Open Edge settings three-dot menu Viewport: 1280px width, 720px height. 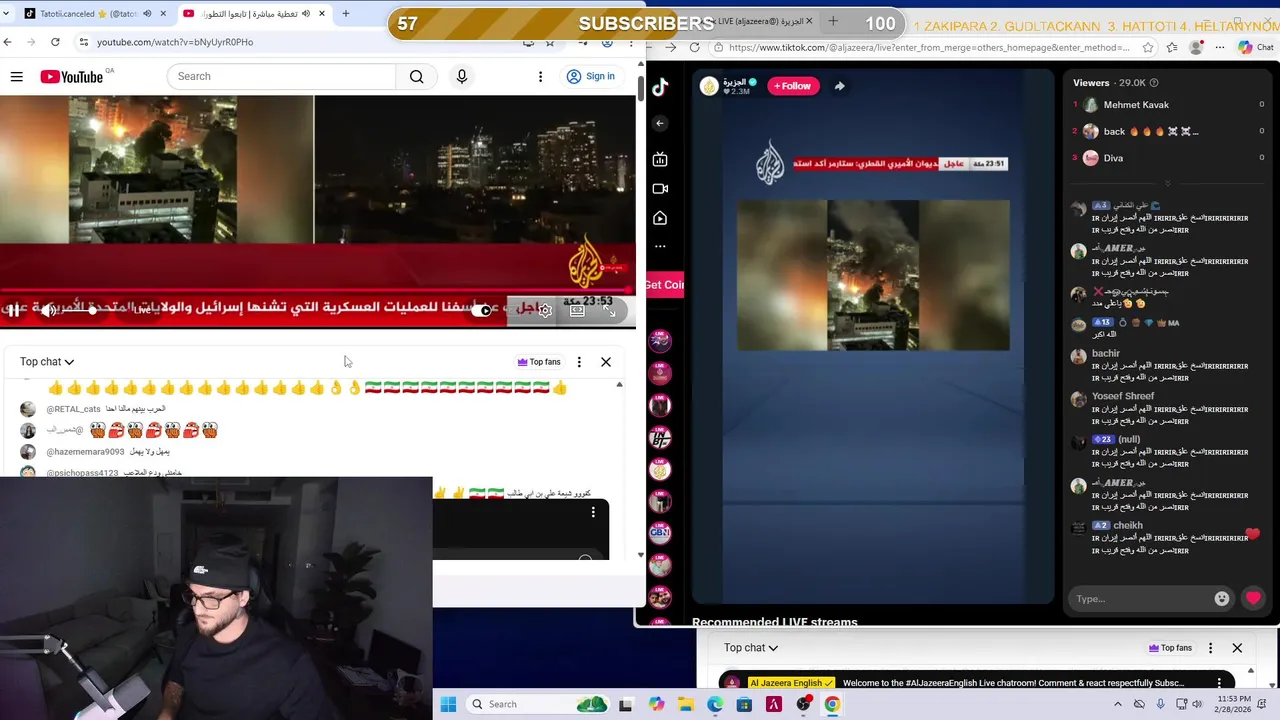1222,47
